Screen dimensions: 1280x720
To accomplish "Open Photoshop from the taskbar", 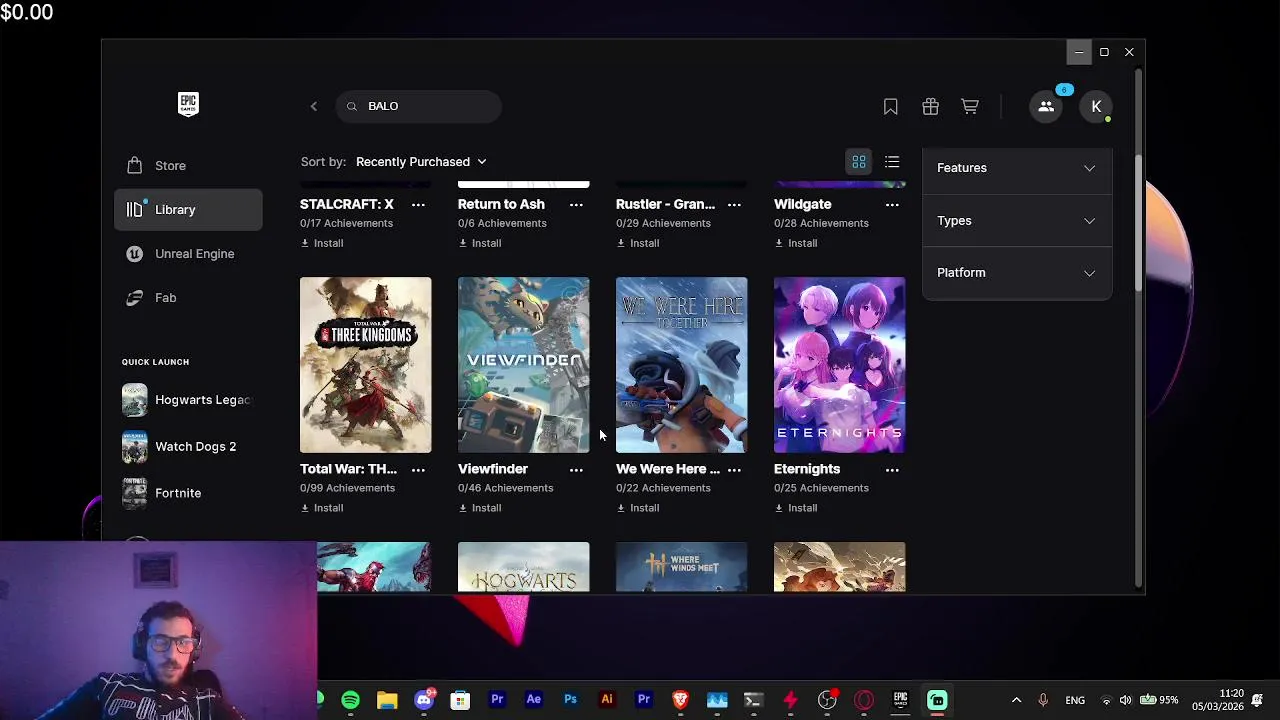I will [x=570, y=700].
